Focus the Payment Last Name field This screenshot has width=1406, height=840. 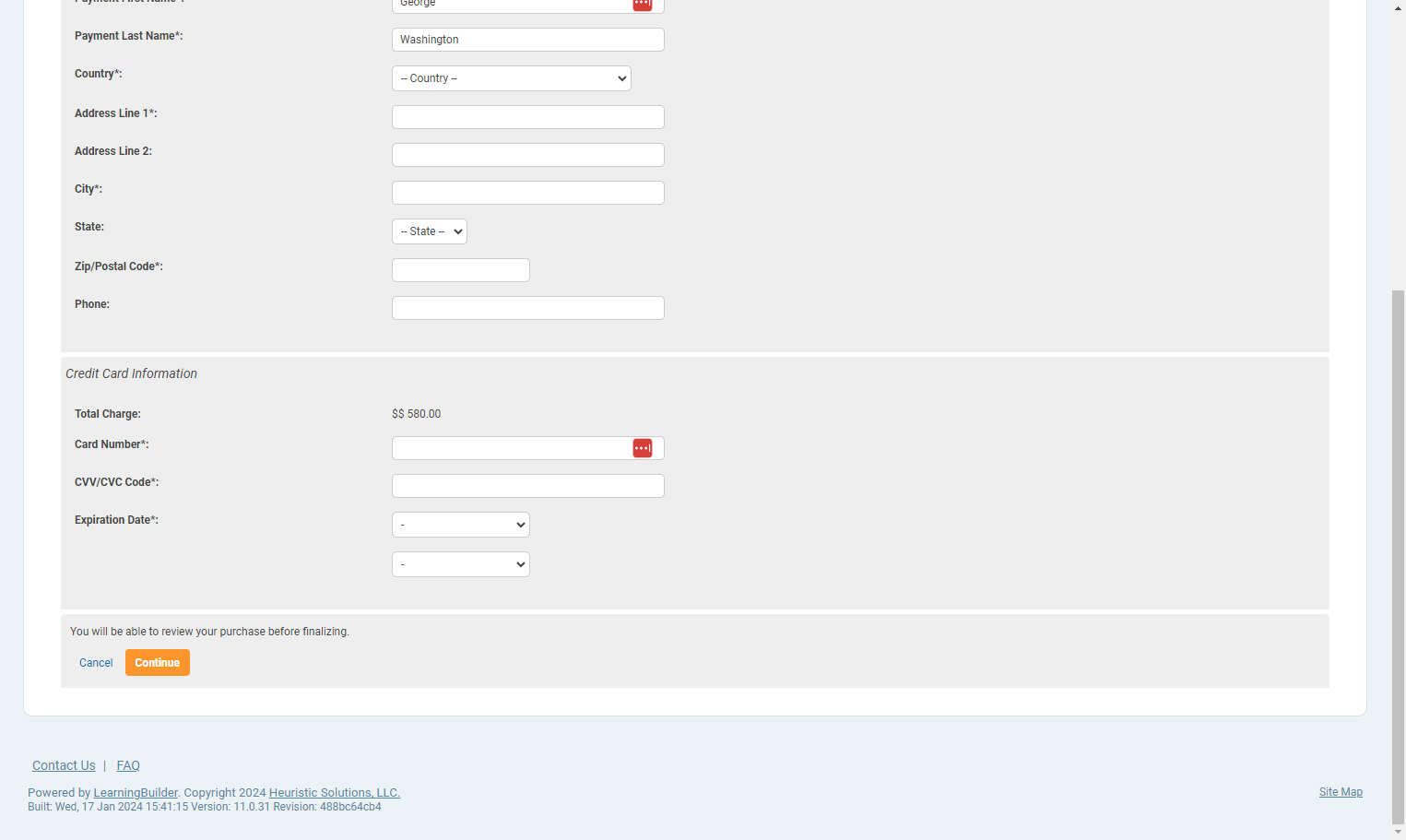[x=528, y=40]
